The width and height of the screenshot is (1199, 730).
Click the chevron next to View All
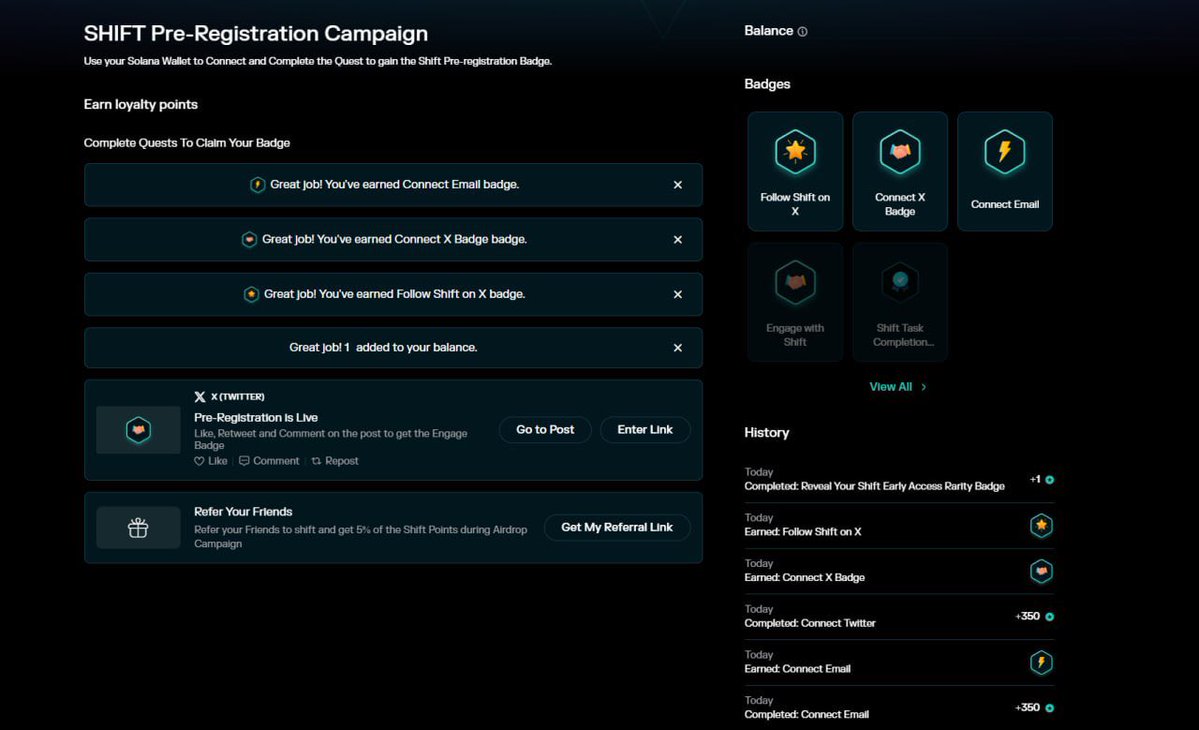coord(924,387)
